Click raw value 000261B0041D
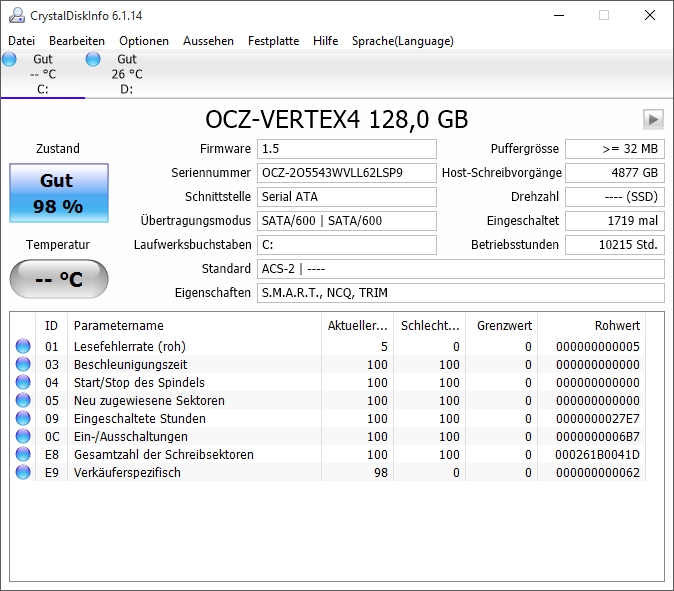The height and width of the screenshot is (591, 674). tap(597, 455)
